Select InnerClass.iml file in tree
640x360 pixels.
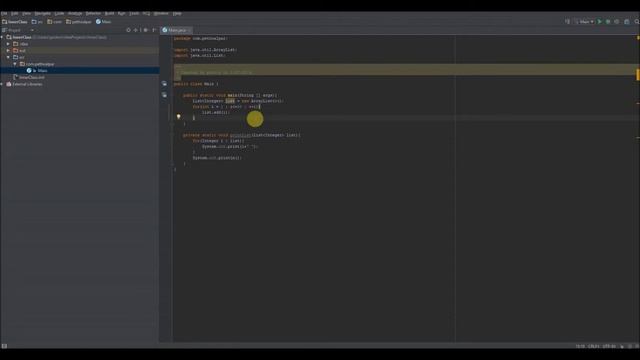(29, 78)
